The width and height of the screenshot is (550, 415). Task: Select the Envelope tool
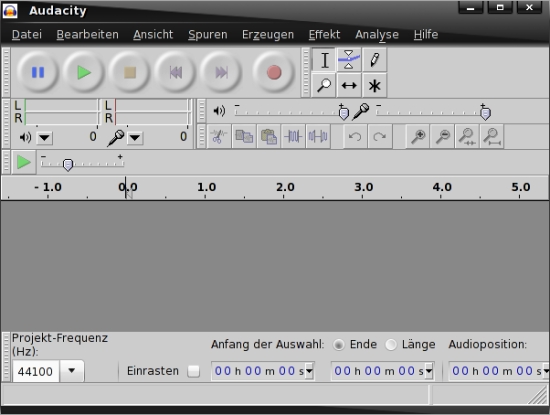(349, 60)
